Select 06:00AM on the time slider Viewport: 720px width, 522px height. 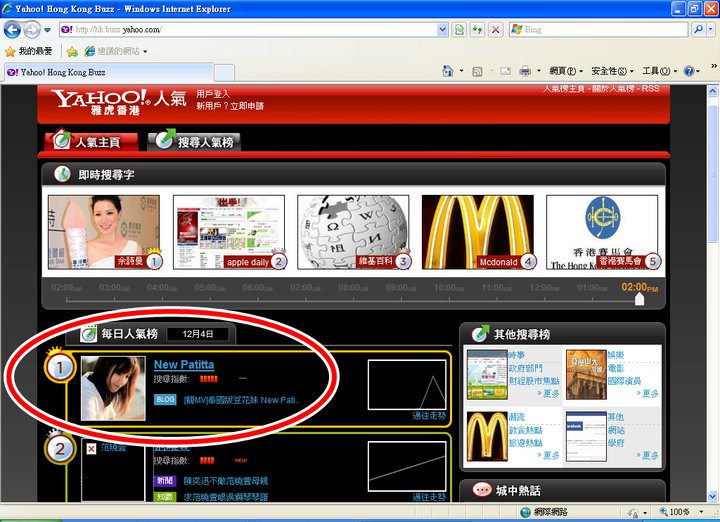point(258,288)
